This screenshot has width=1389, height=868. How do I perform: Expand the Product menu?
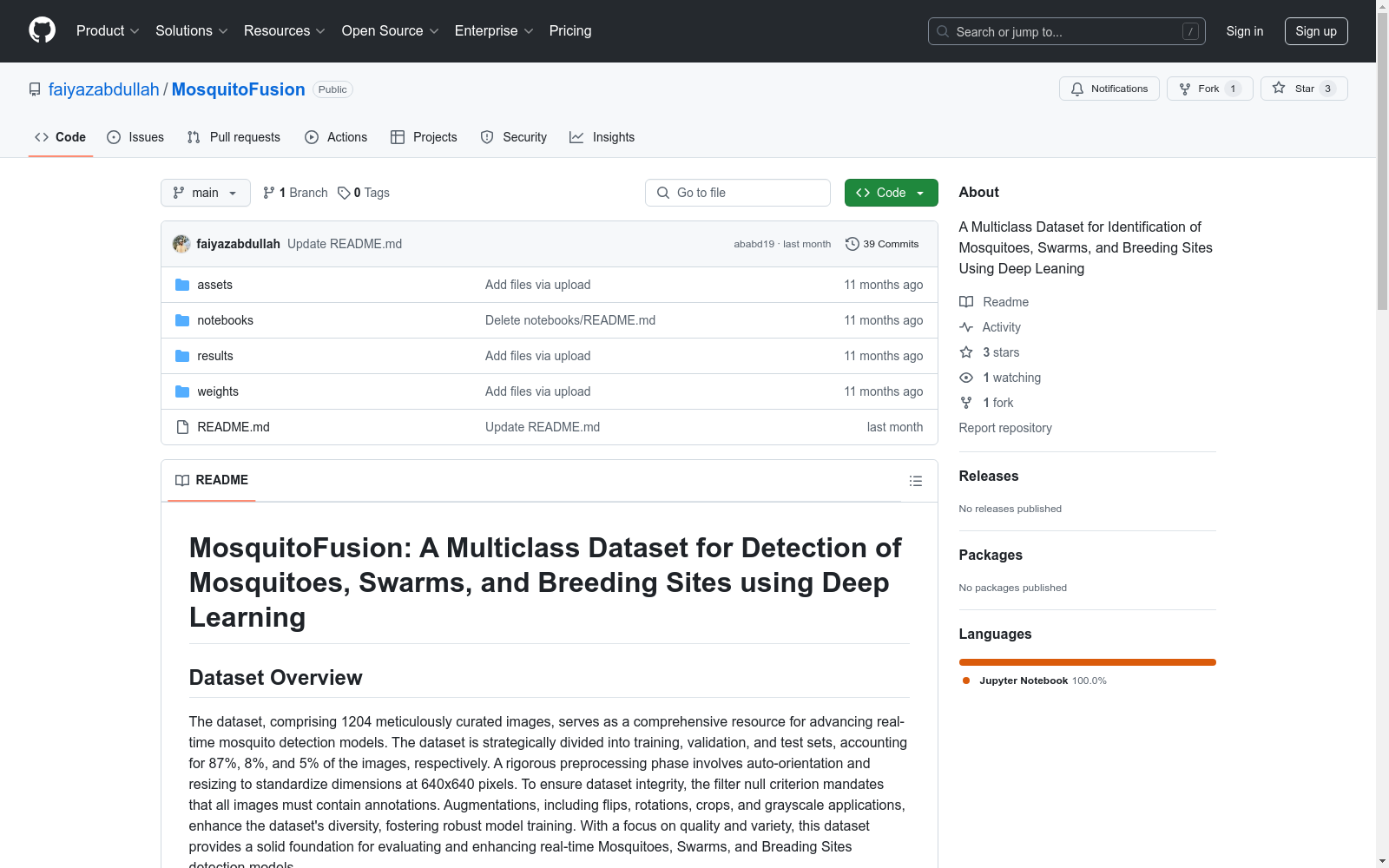pos(108,30)
